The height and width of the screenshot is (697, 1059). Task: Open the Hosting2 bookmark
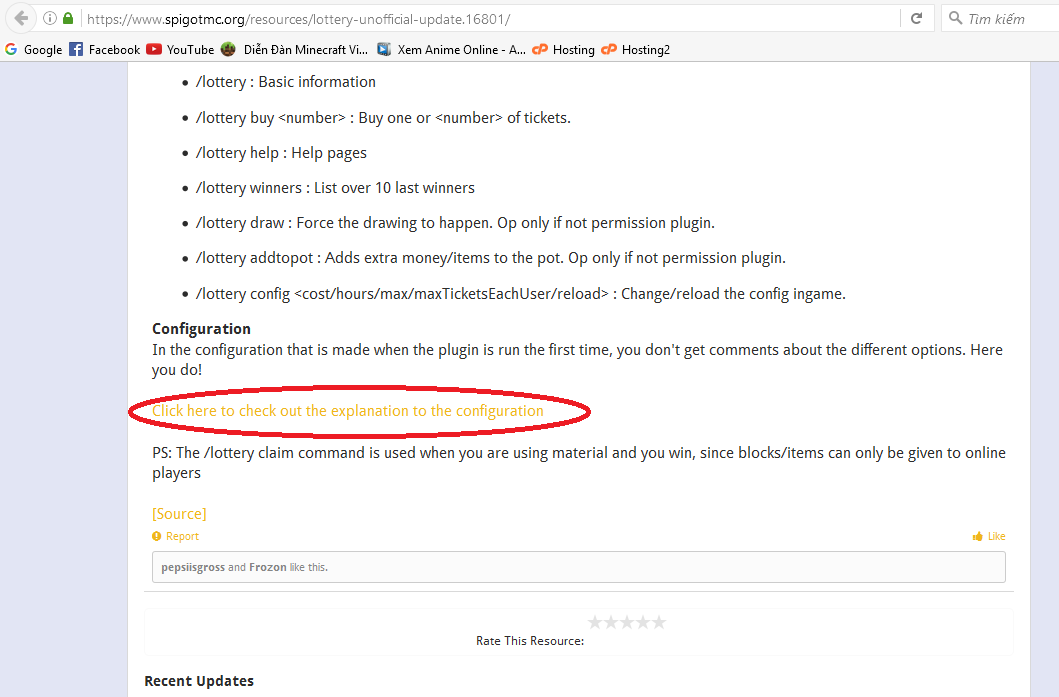pos(636,49)
